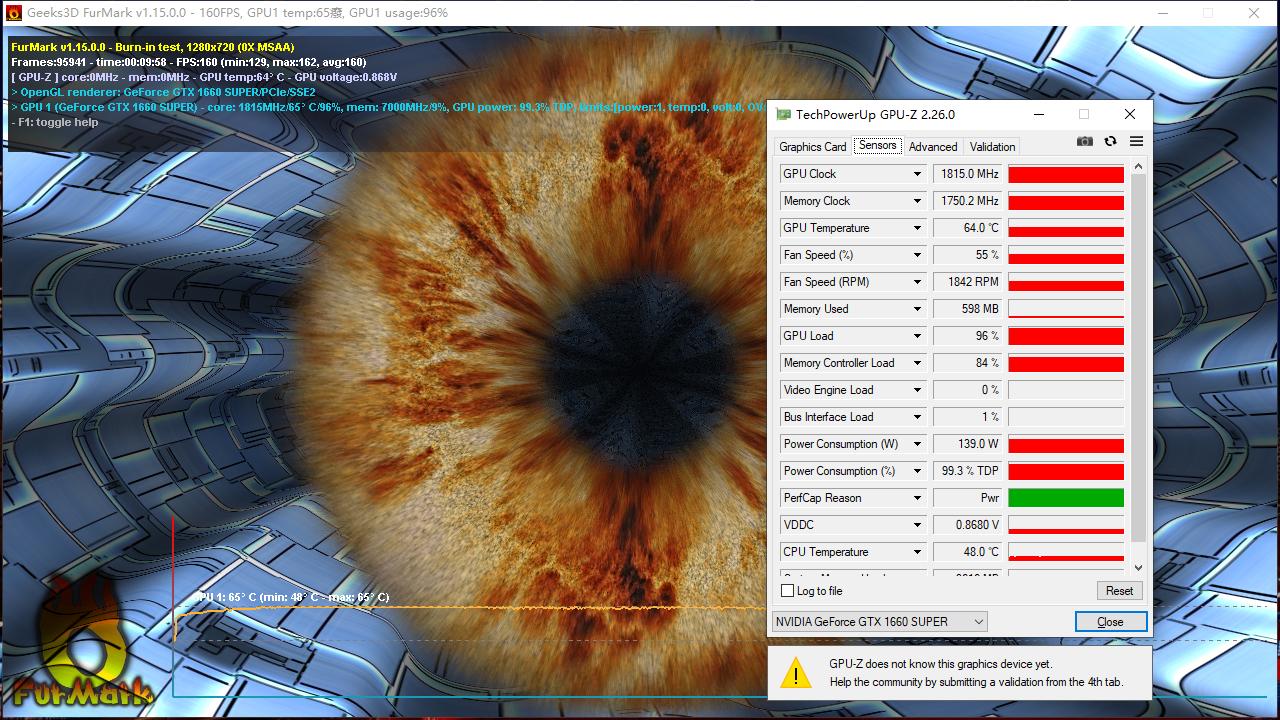The image size is (1280, 720).
Task: Click the green PerfCap Reason bar
Action: [x=1066, y=498]
